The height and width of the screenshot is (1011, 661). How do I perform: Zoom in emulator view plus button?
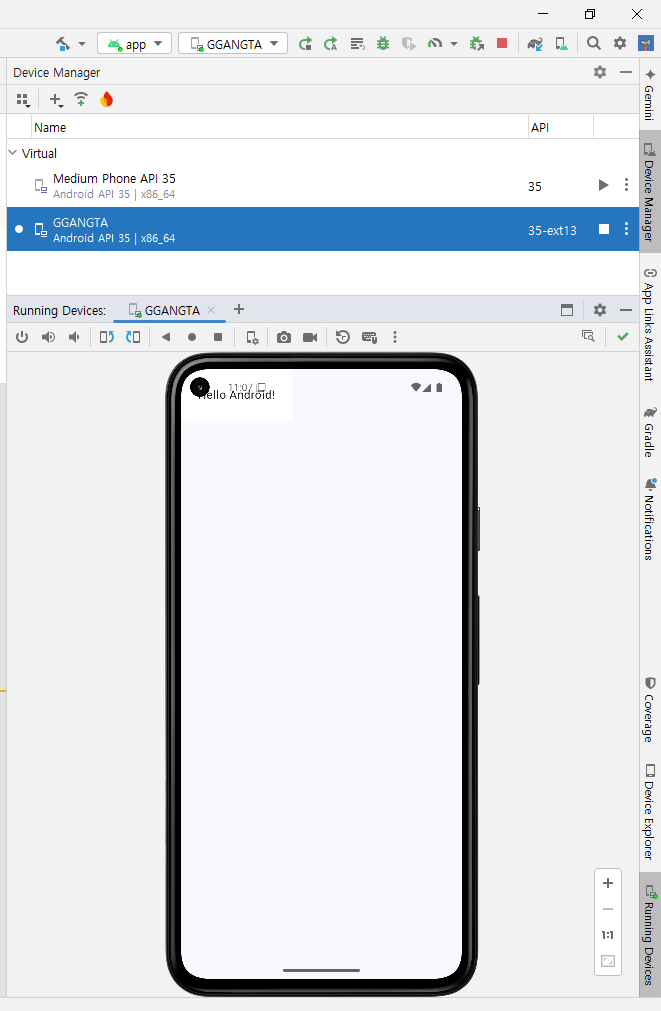(607, 883)
